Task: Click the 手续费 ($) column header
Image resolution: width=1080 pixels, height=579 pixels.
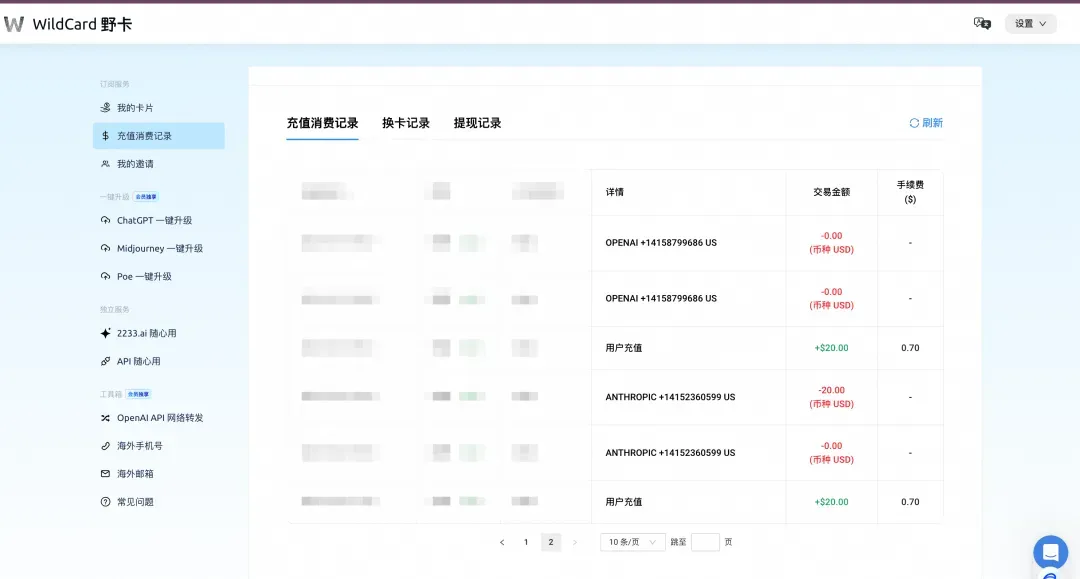Action: point(910,192)
